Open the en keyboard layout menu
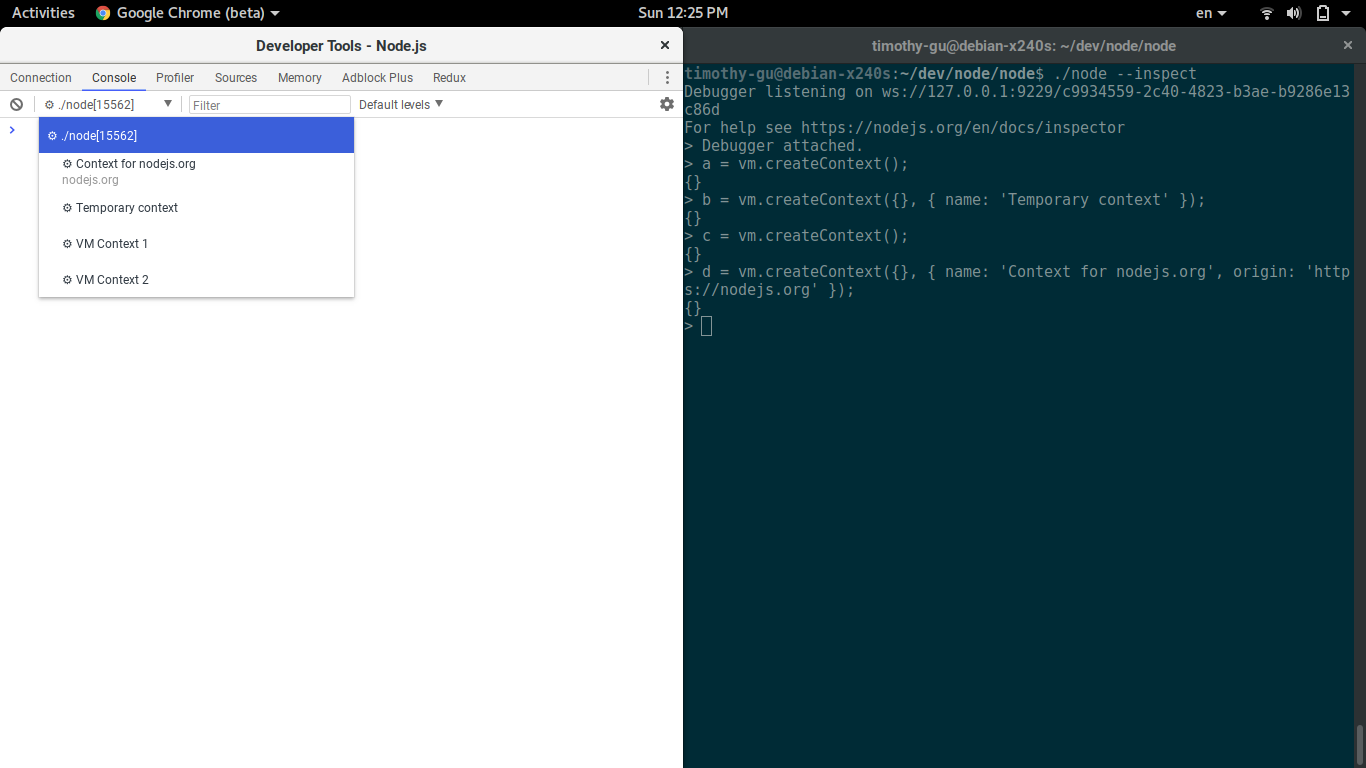This screenshot has height=768, width=1366. coord(1211,13)
